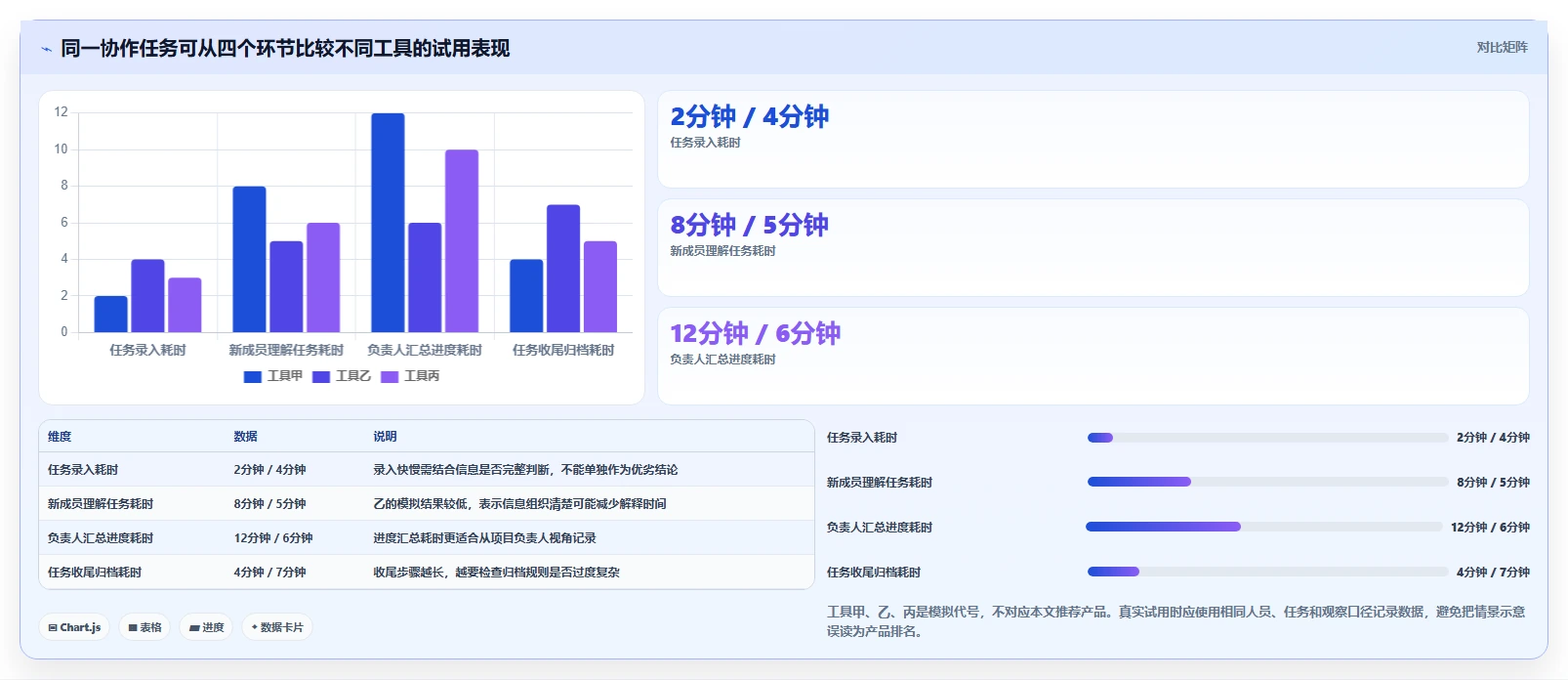Viewport: 1568px width, 680px height.
Task: Click 工具丙 bar for 负责人汇总进度耗时
Action: point(462,241)
